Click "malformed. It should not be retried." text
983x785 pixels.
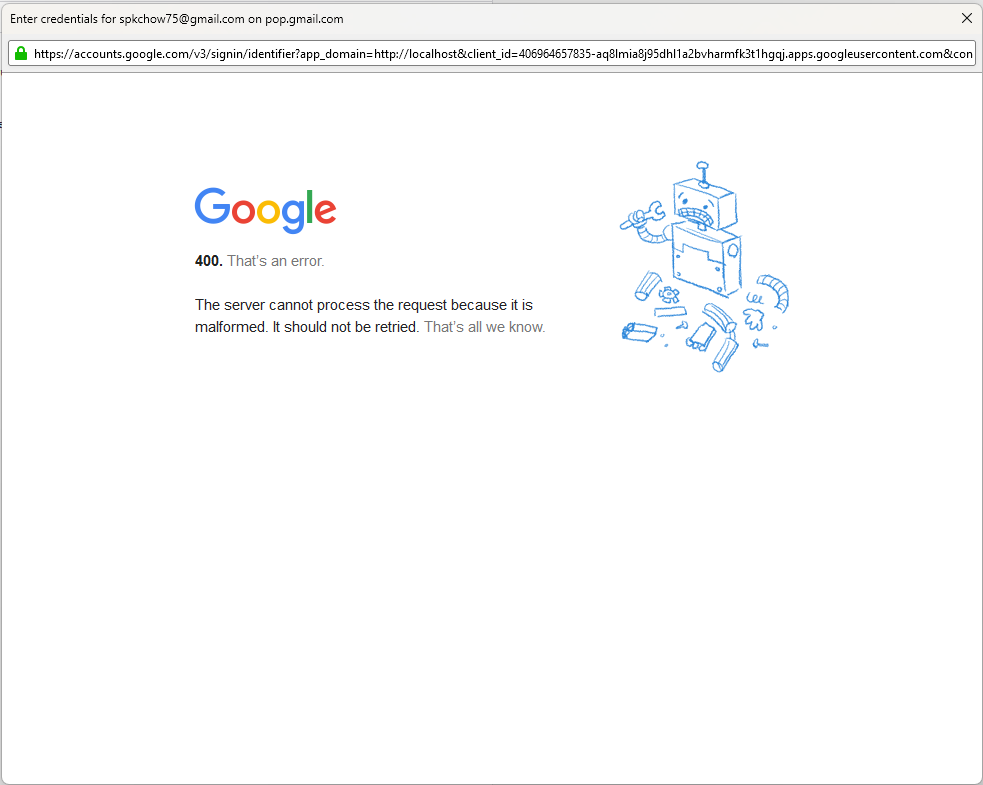coord(307,327)
